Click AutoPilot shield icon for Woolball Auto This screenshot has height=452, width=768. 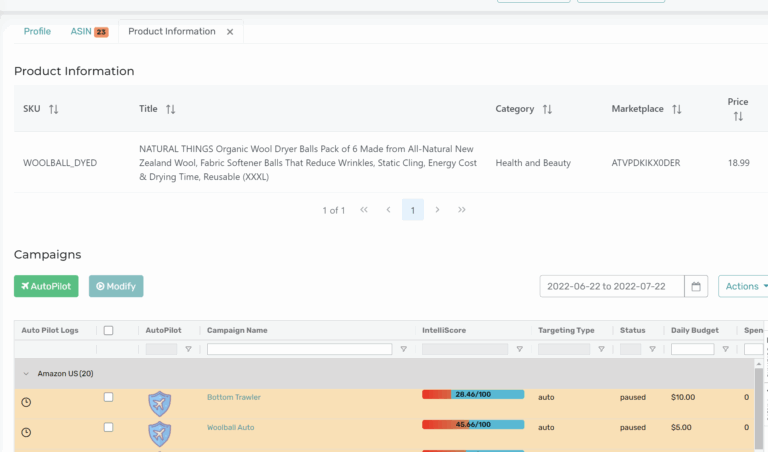[x=160, y=434]
